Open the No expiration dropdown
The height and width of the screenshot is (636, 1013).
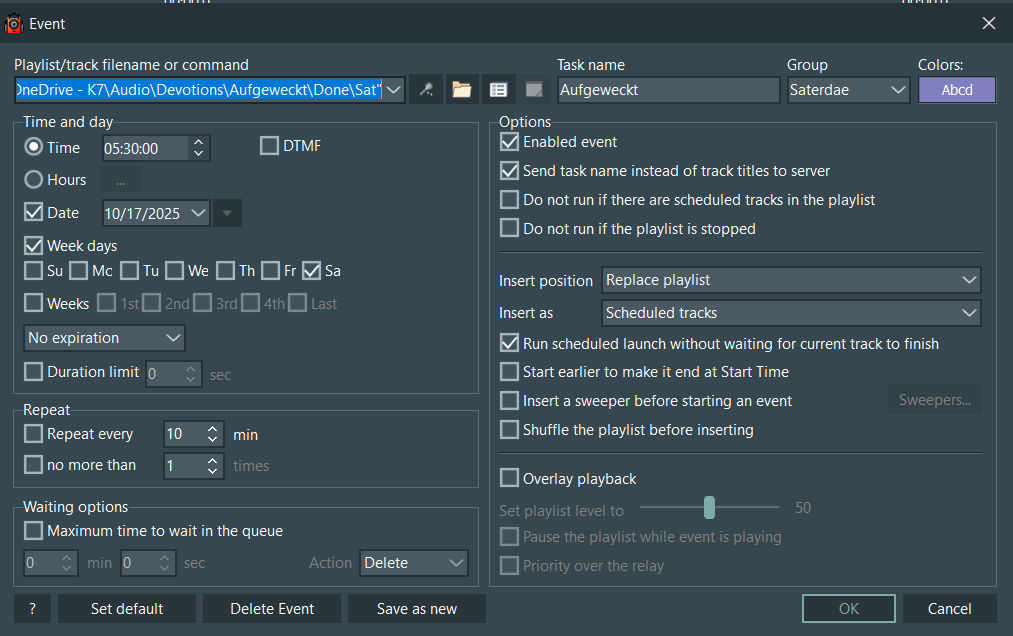[x=104, y=338]
